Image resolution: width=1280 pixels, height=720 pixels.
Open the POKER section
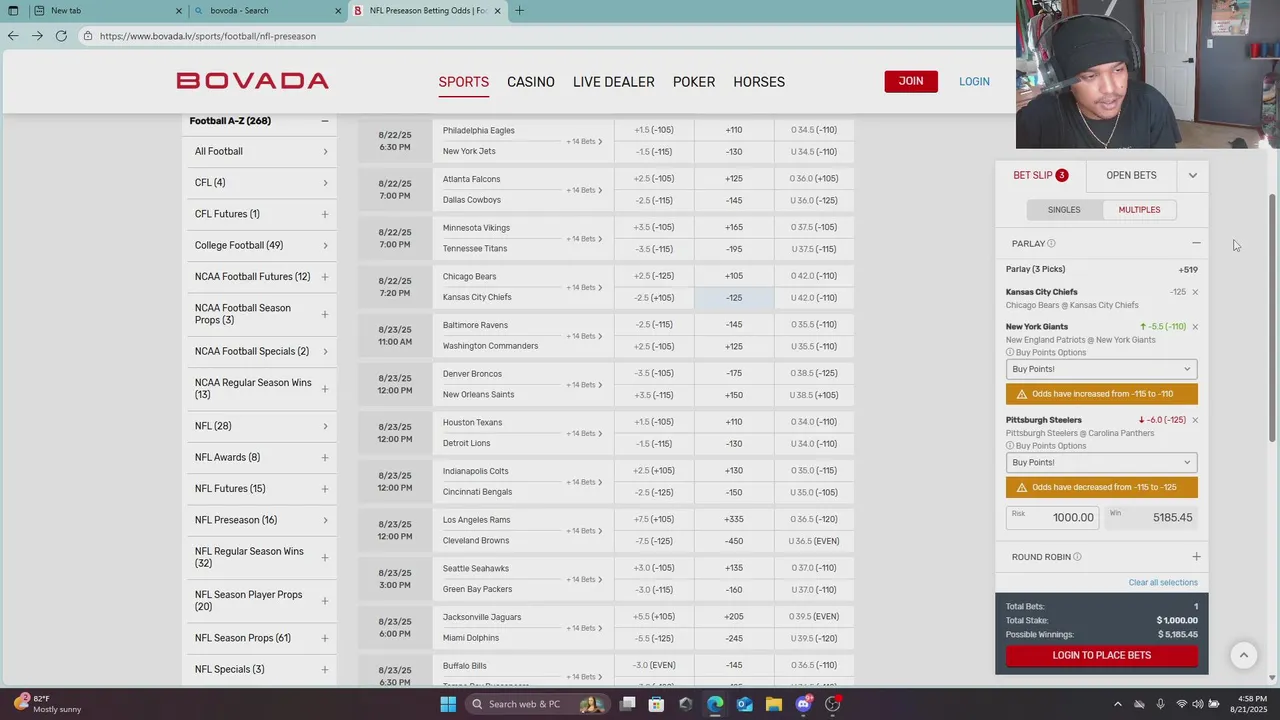coord(694,82)
